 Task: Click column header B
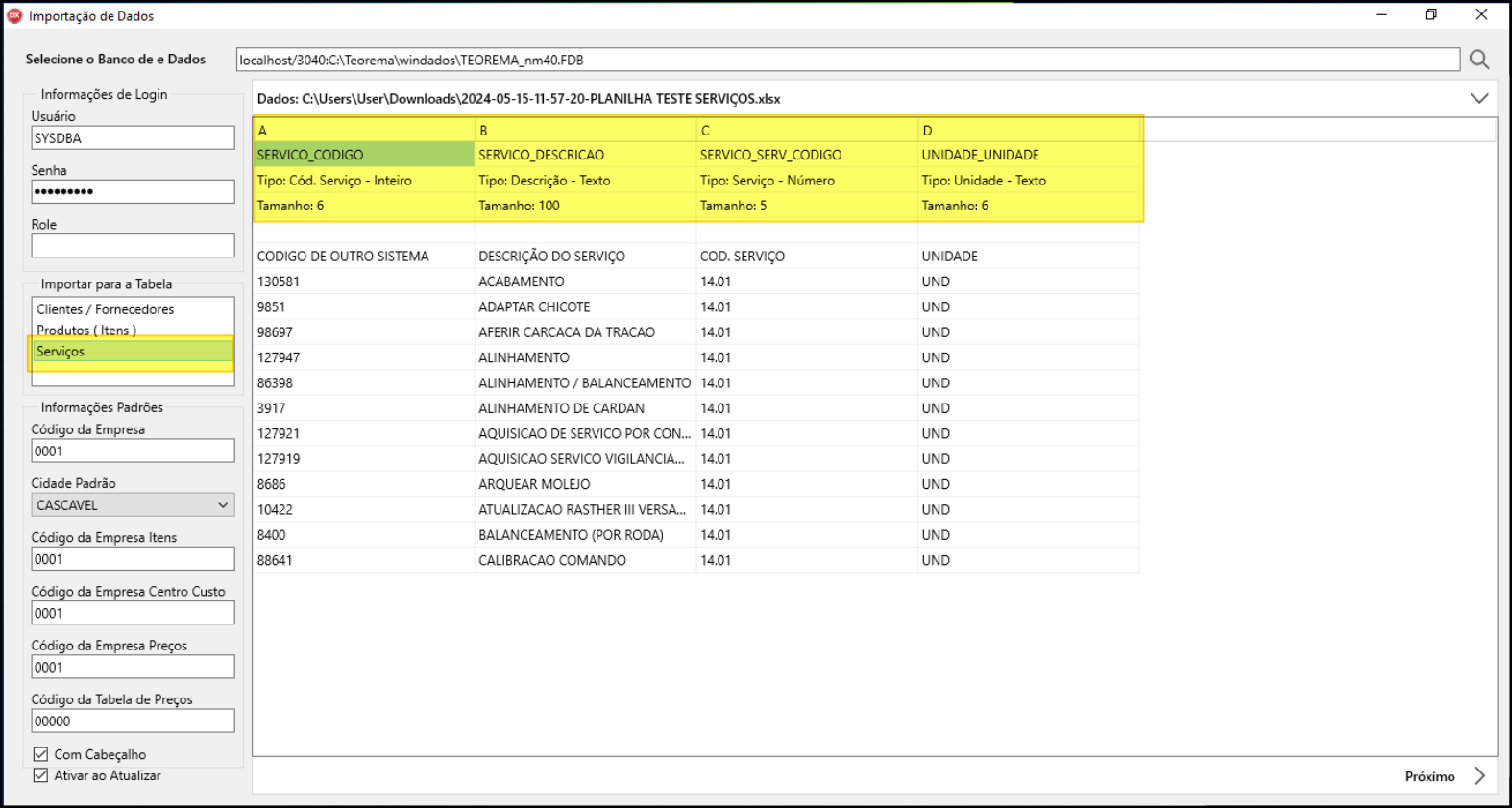point(585,130)
